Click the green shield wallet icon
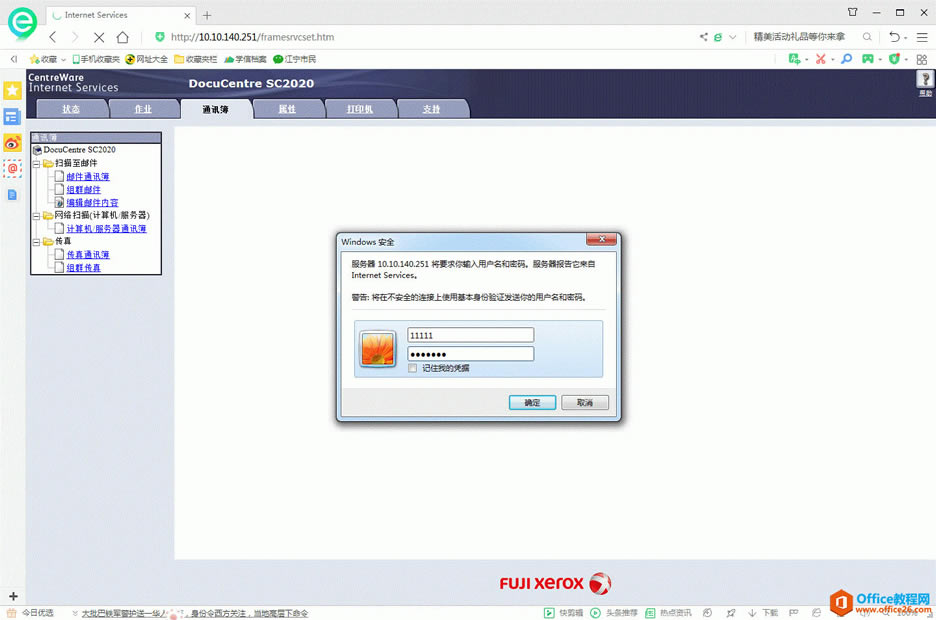 (x=894, y=58)
